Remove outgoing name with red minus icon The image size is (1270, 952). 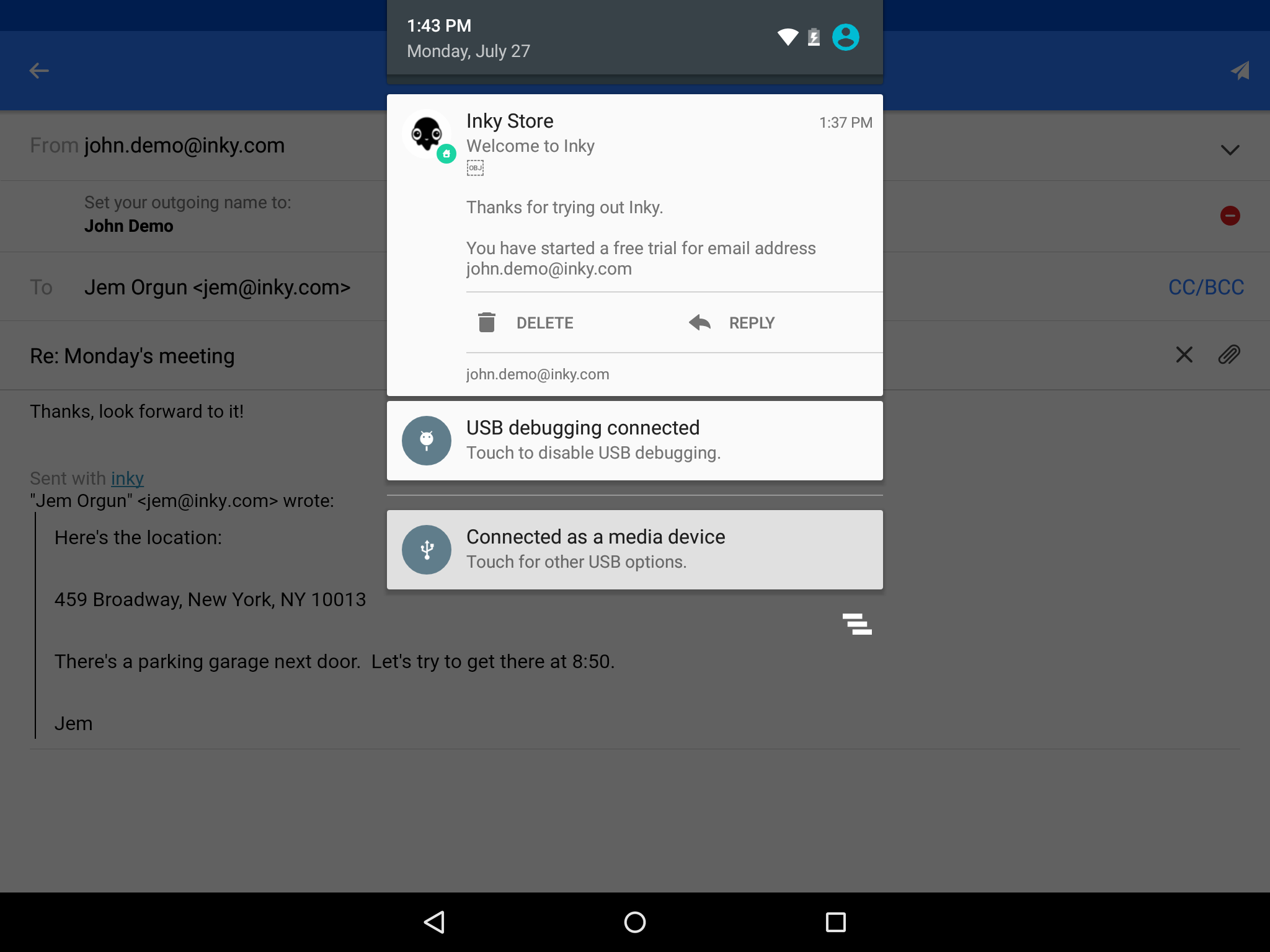(1230, 216)
